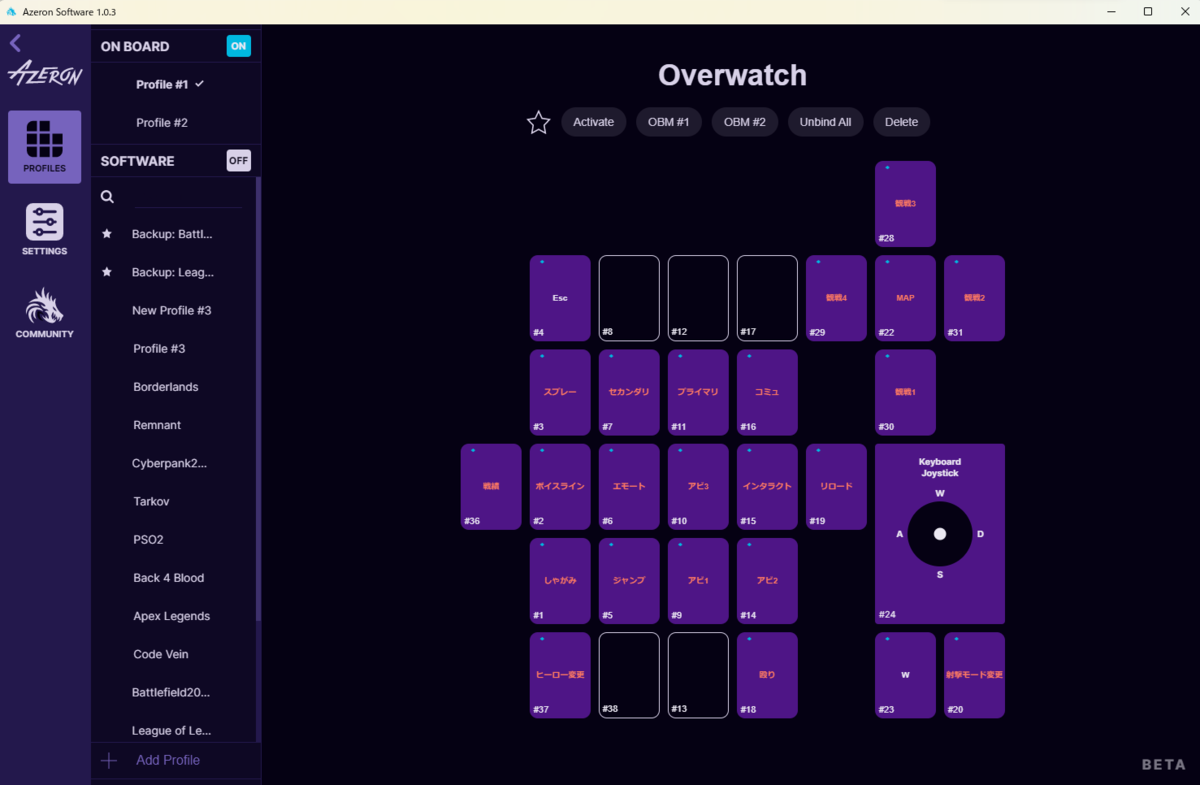Select the インタラクト key #15
The width and height of the screenshot is (1200, 785).
coord(767,487)
